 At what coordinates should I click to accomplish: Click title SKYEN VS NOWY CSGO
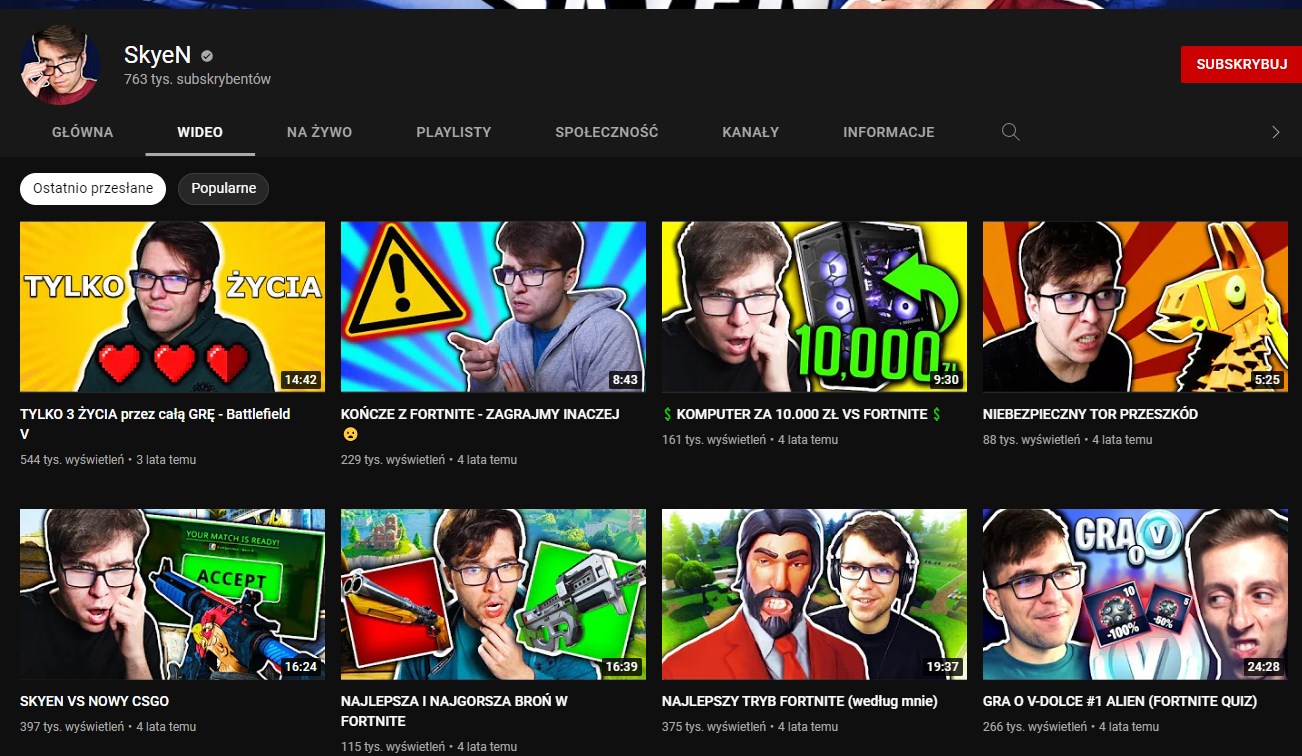(95, 701)
